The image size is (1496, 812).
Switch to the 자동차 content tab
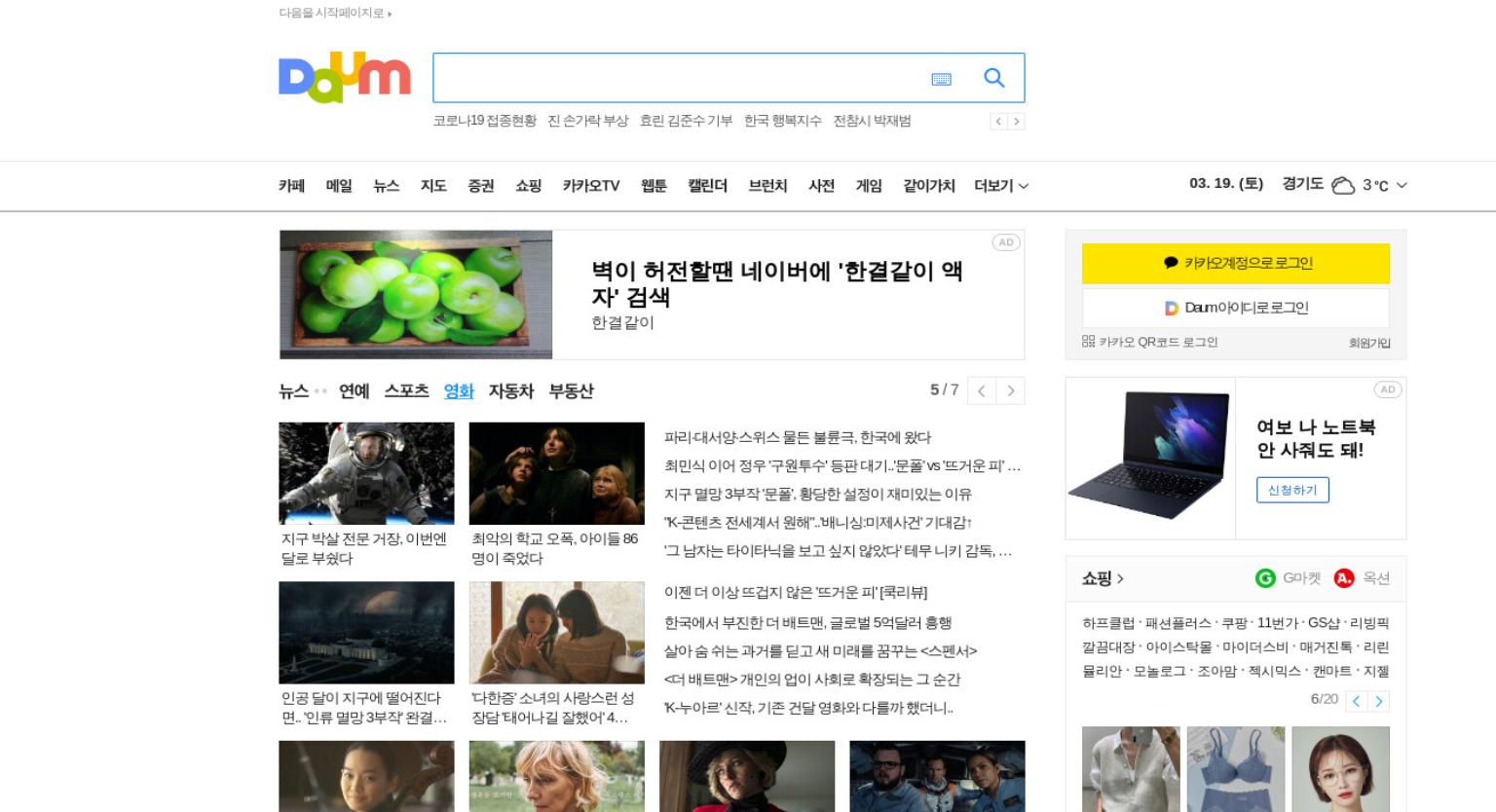click(511, 391)
